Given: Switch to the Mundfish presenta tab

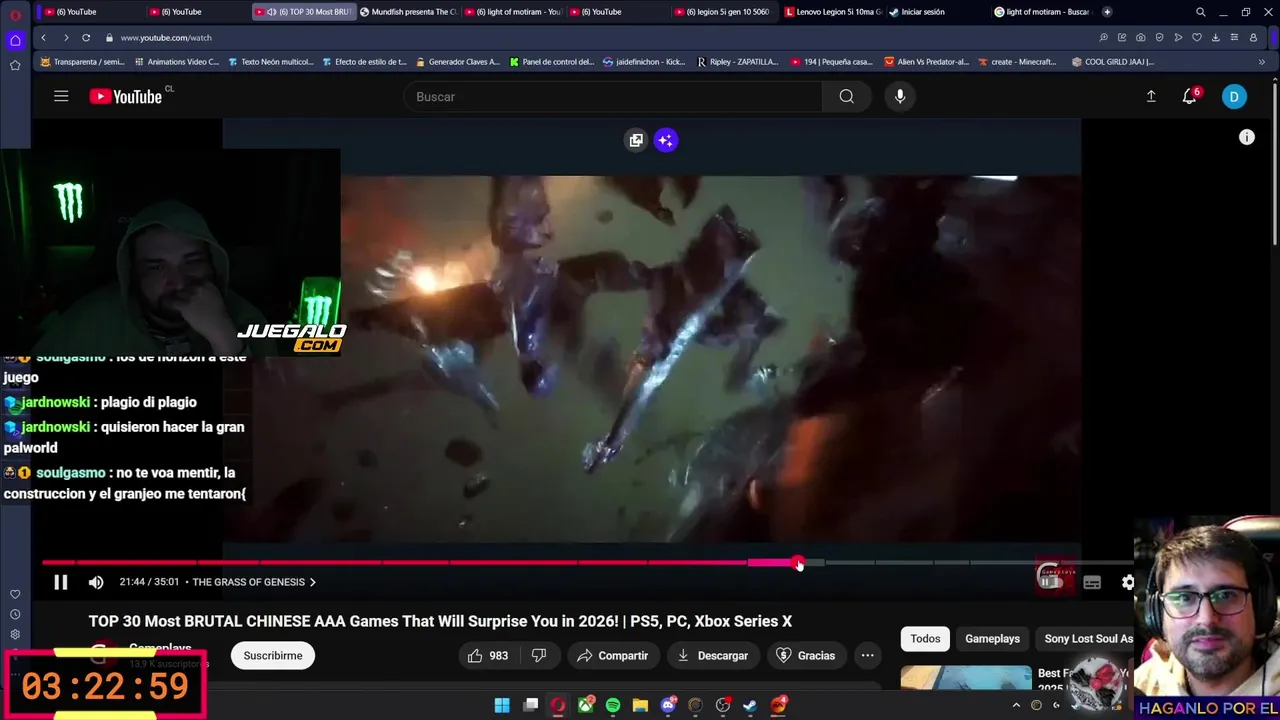Looking at the screenshot, I should coord(407,12).
